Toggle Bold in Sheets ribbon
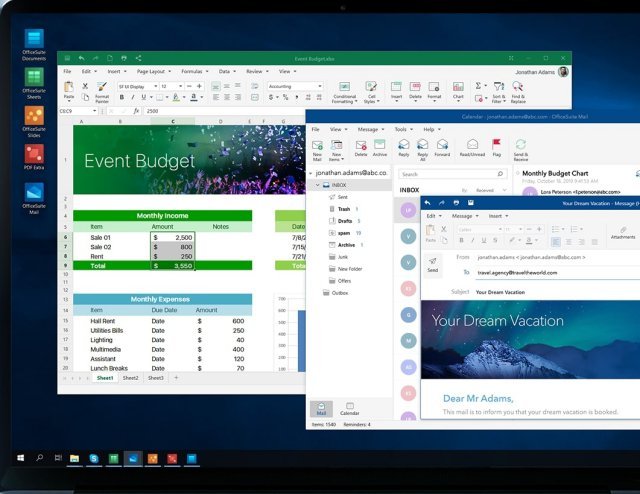Image resolution: width=640 pixels, height=494 pixels. point(122,97)
